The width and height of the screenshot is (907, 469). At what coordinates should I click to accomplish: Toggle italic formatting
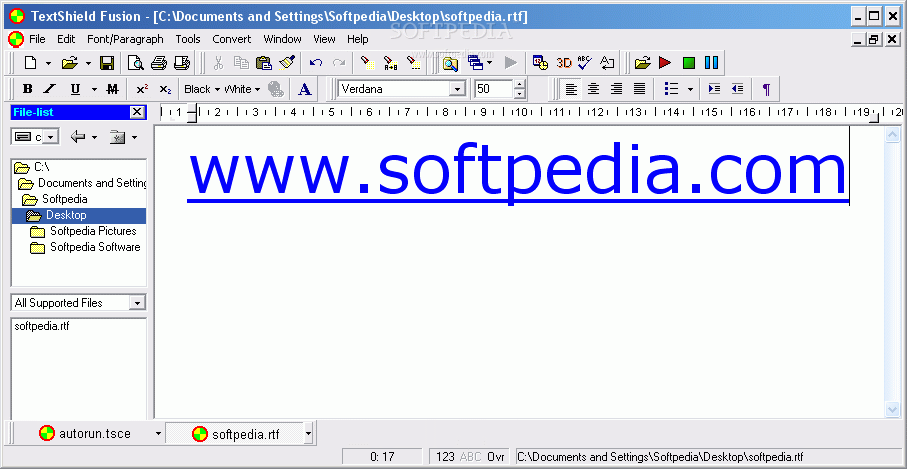[x=50, y=89]
